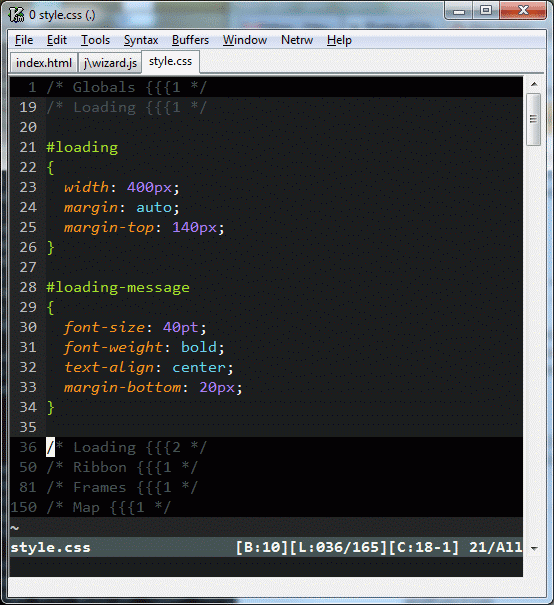Maximize the gVim window
Image resolution: width=554 pixels, height=605 pixels.
pos(486,10)
